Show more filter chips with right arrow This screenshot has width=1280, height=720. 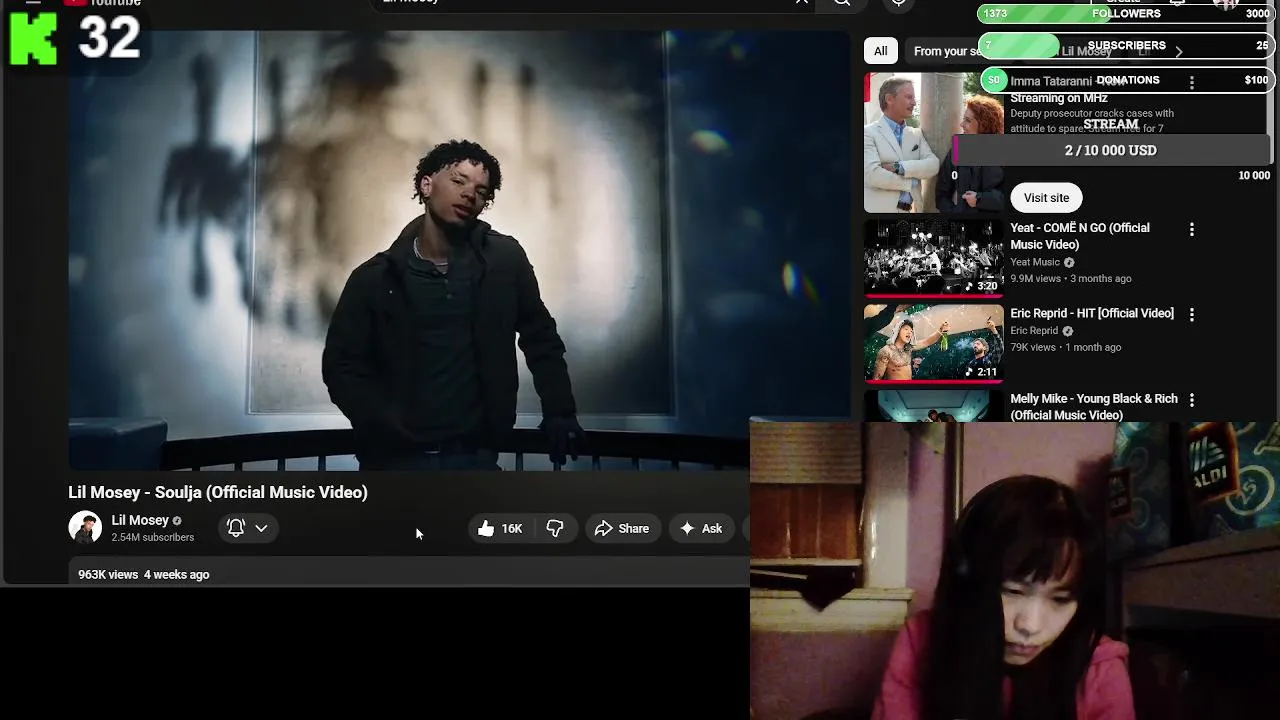point(1178,51)
